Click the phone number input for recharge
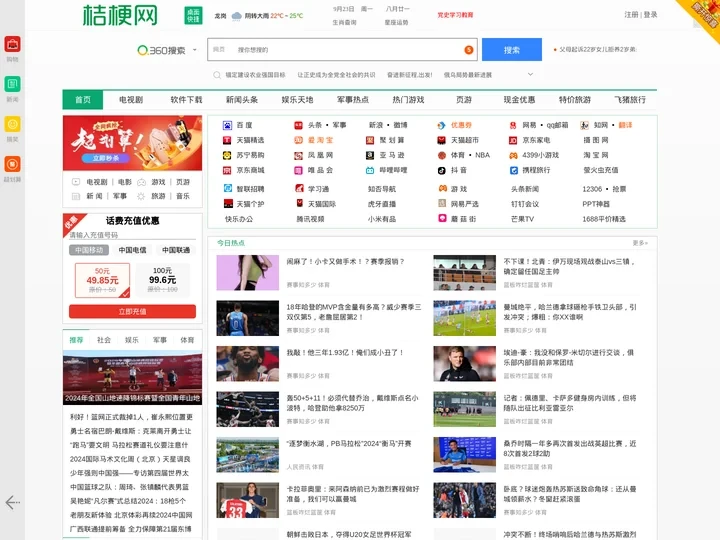720x540 pixels. coord(132,235)
